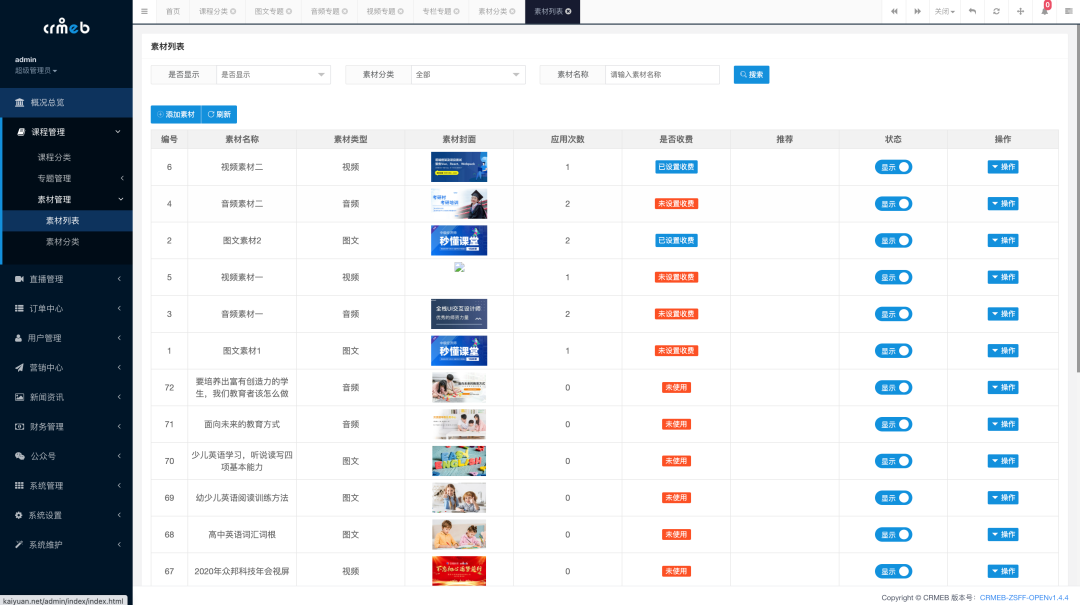Open the notification bell in the top toolbar
1080x605 pixels.
[1045, 11]
